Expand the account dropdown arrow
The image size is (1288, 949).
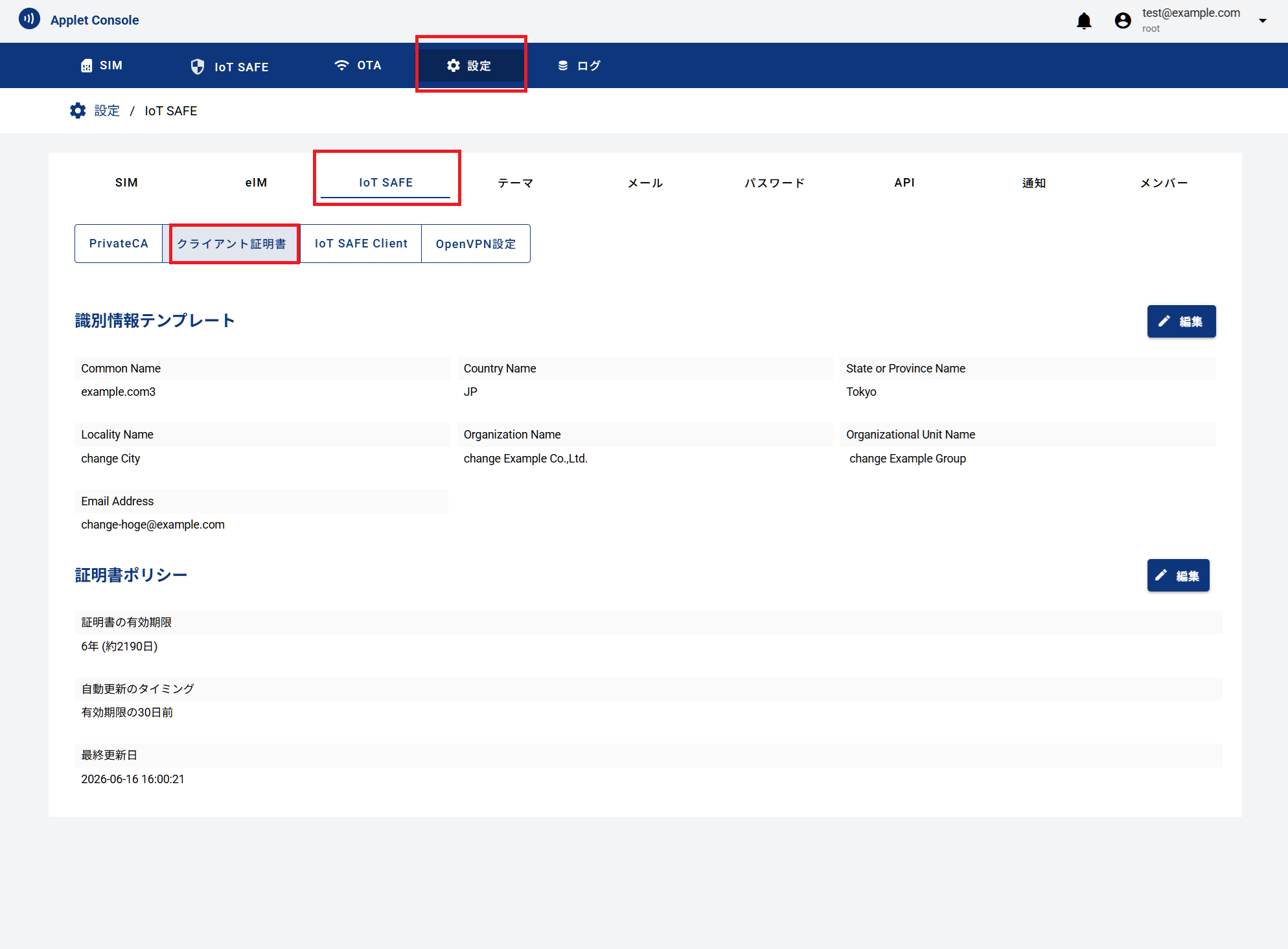(1262, 21)
